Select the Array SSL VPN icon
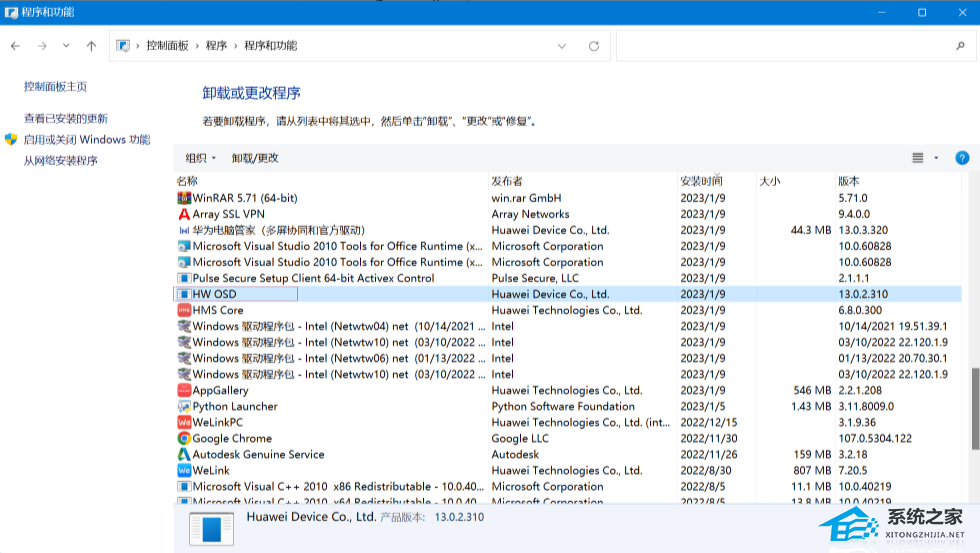Image resolution: width=980 pixels, height=553 pixels. (184, 214)
